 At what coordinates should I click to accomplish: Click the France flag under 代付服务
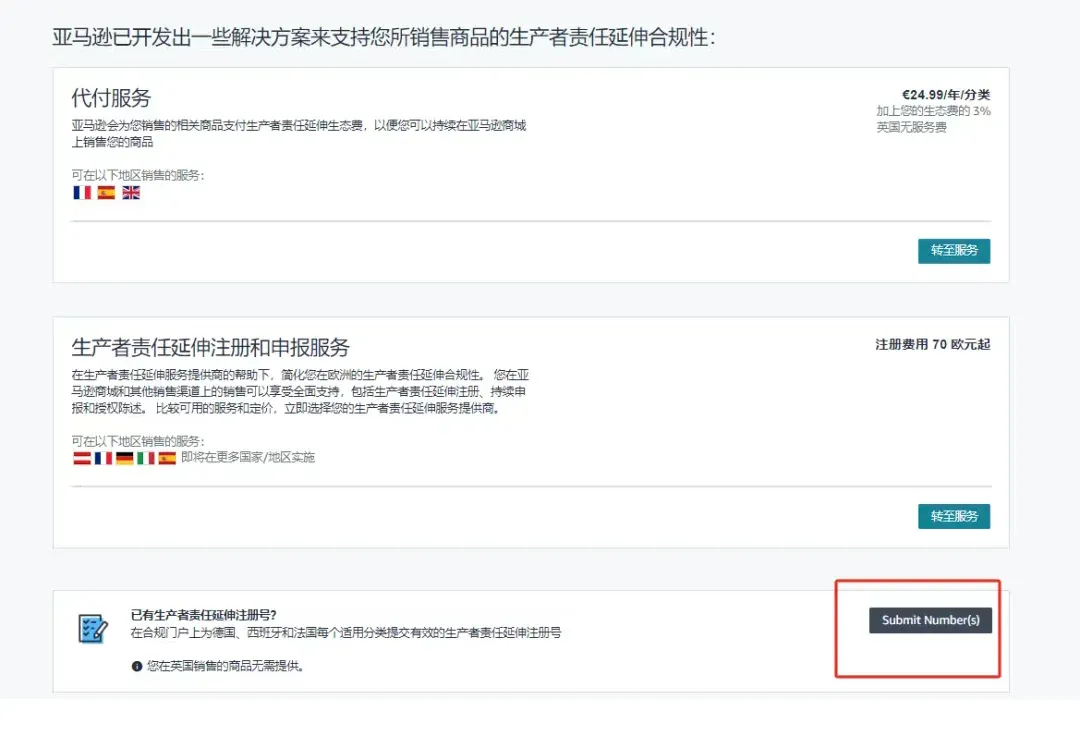[82, 193]
